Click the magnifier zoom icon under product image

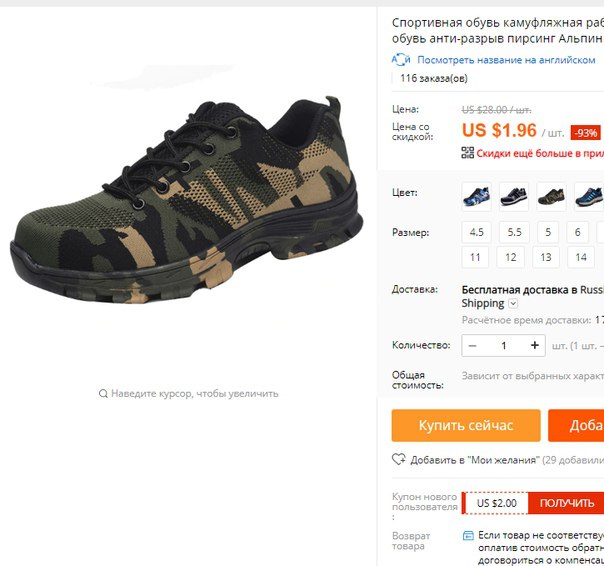click(103, 393)
